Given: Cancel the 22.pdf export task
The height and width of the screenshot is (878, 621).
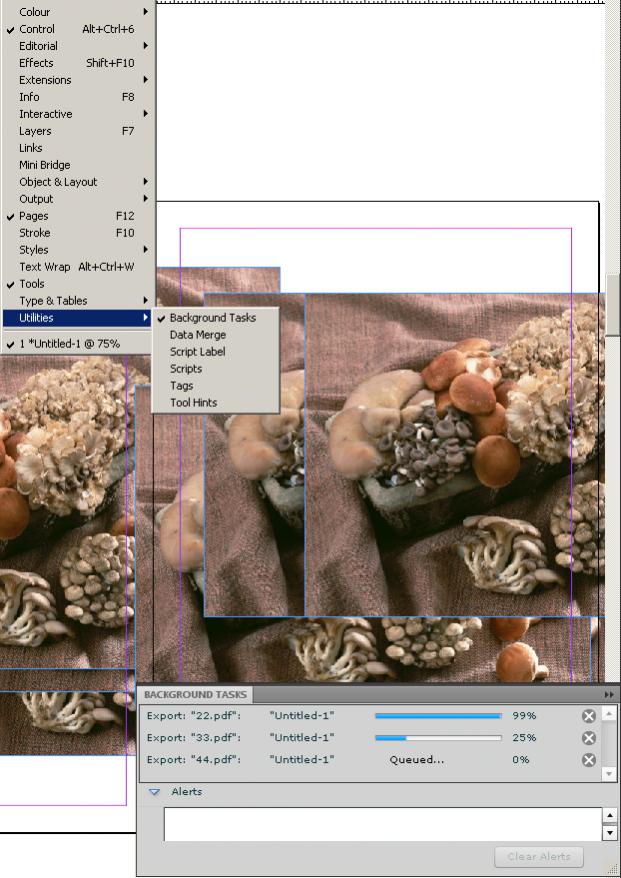Looking at the screenshot, I should point(589,716).
